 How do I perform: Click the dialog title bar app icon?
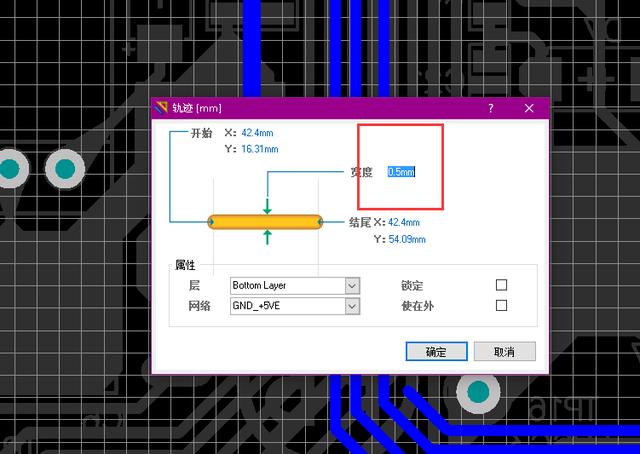tap(162, 108)
